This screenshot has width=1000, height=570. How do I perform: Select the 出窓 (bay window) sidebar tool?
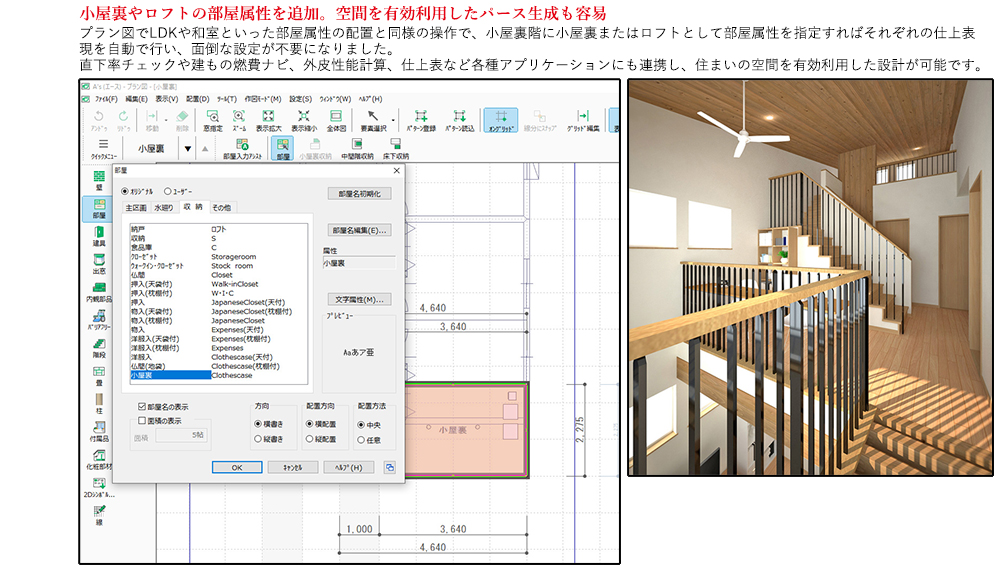[99, 264]
